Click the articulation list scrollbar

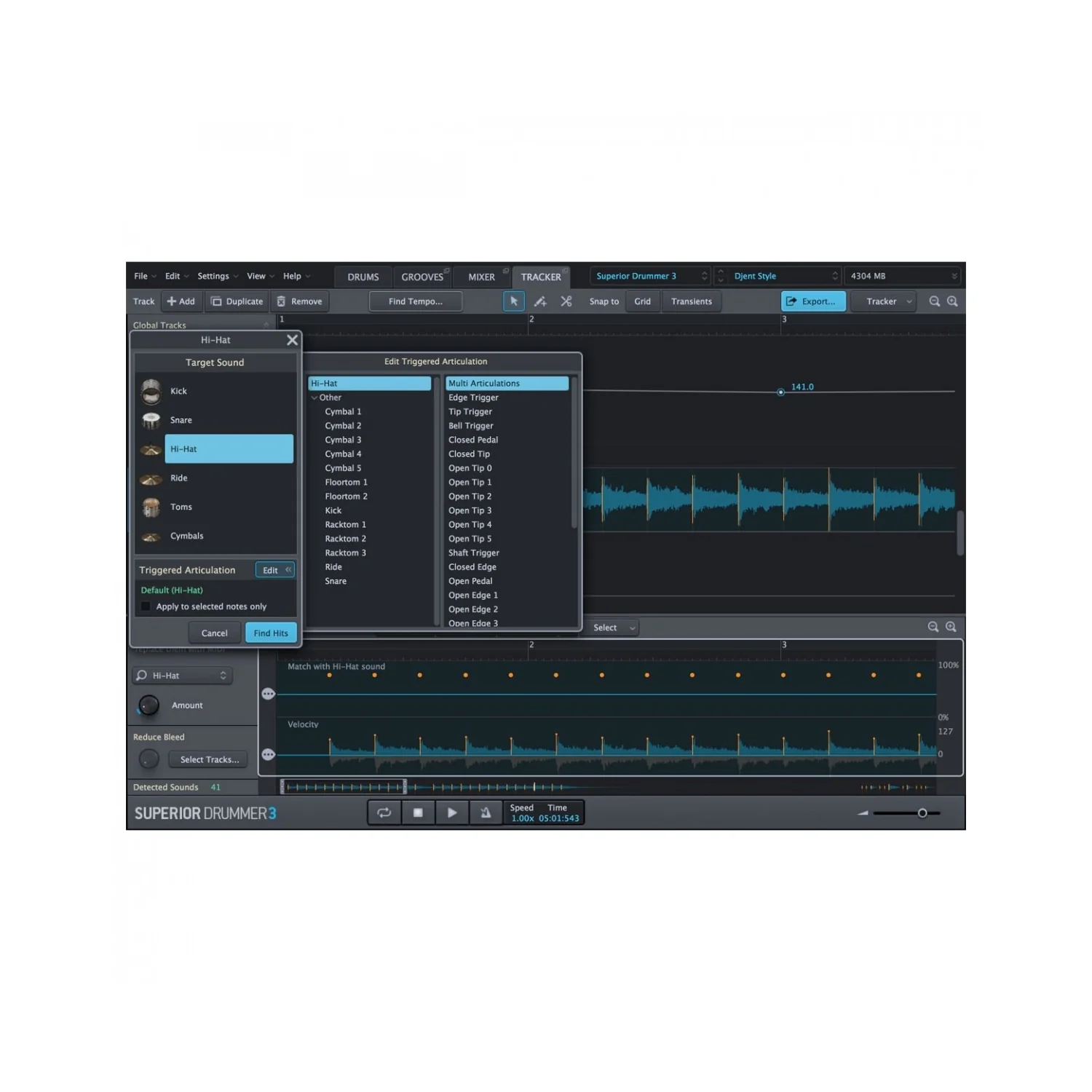tap(574, 453)
